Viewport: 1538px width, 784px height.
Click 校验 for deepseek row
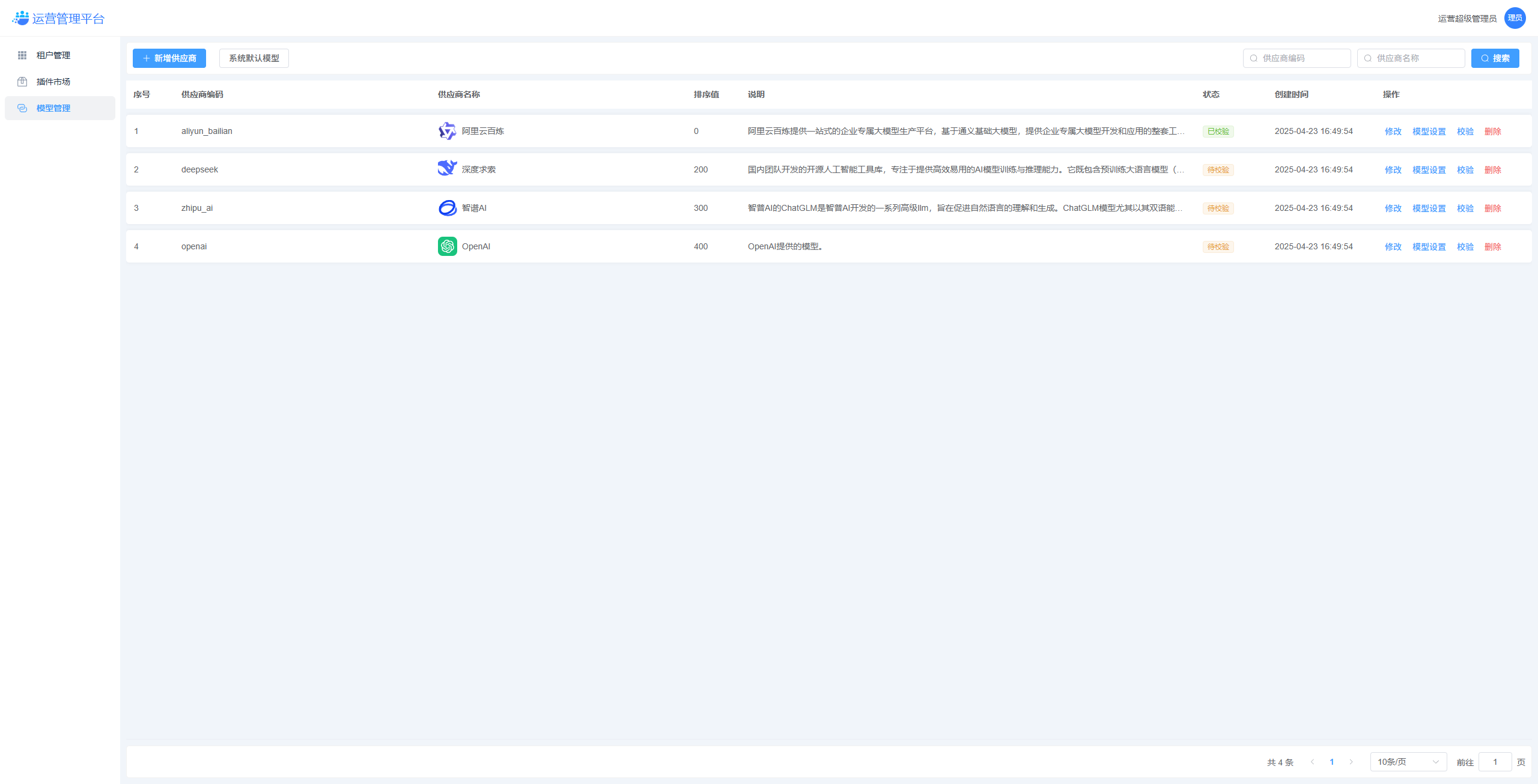pos(1465,170)
